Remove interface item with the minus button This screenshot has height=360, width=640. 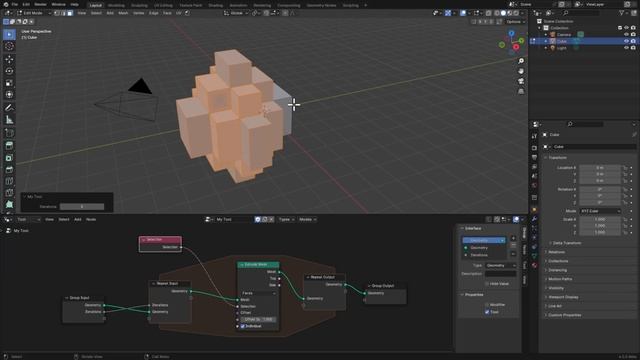click(x=513, y=245)
